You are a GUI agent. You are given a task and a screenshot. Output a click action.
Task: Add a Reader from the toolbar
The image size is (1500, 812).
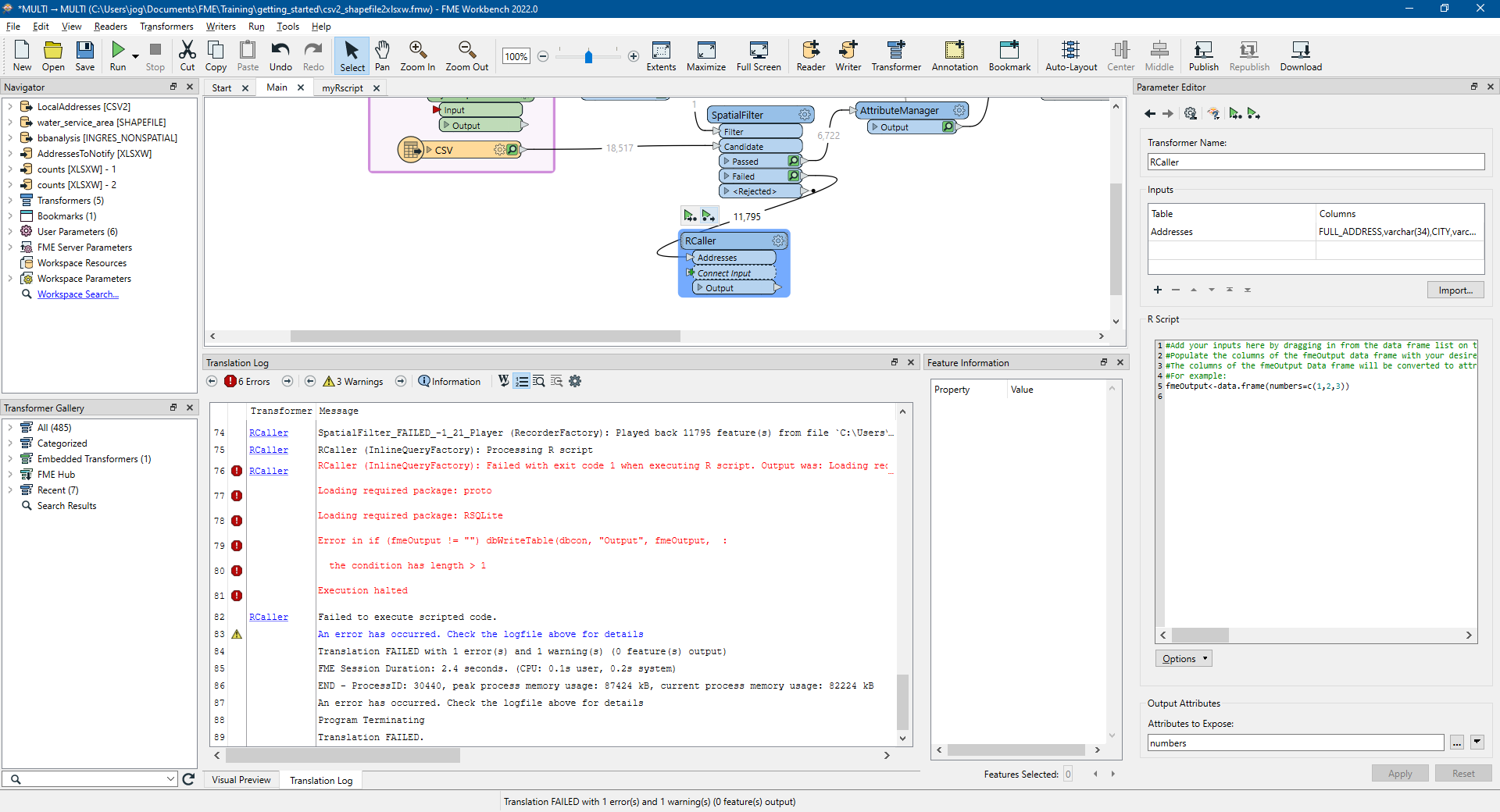(x=811, y=56)
